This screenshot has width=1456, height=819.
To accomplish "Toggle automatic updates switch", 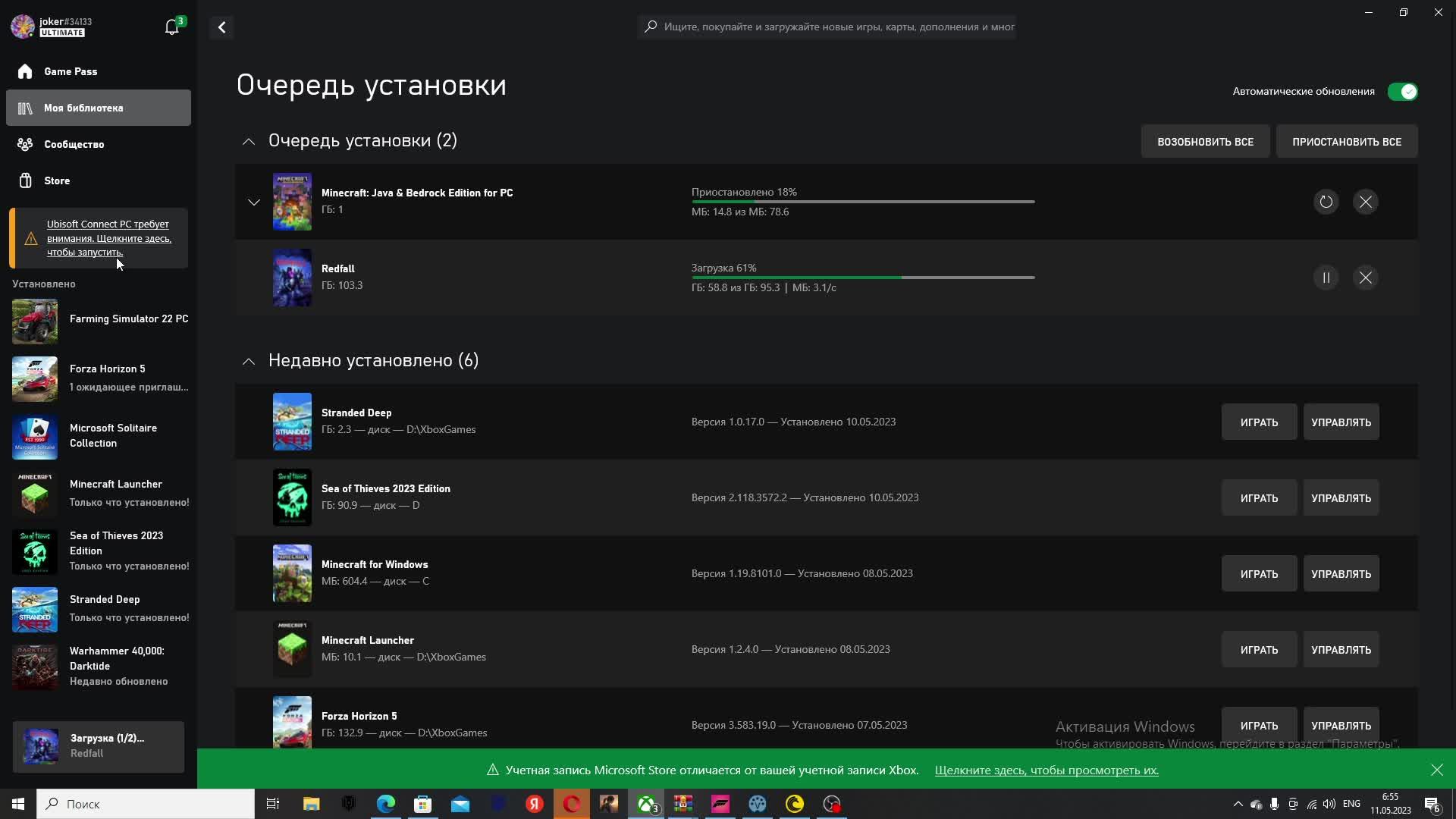I will pos(1402,92).
